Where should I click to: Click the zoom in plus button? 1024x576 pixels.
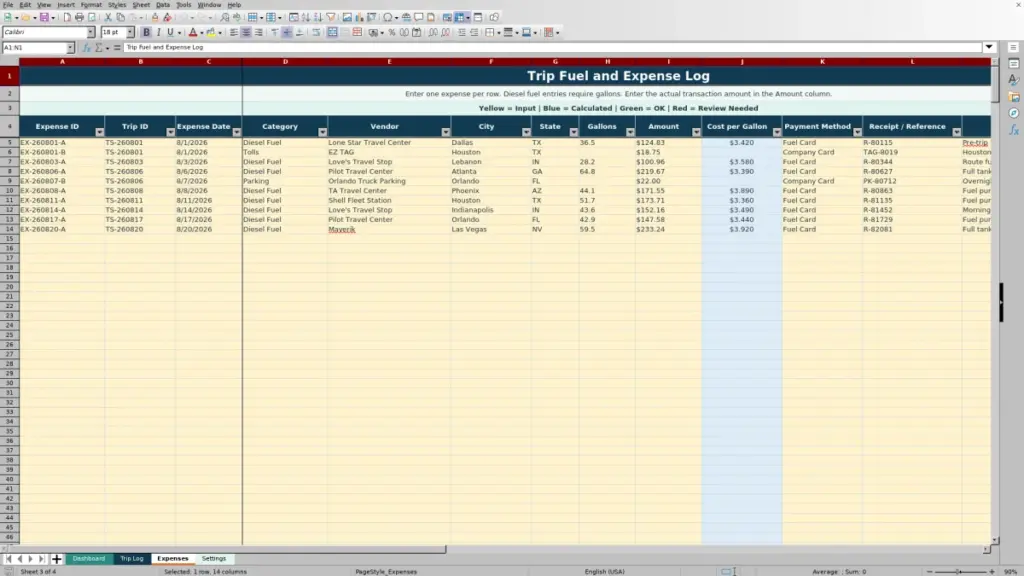[x=992, y=571]
